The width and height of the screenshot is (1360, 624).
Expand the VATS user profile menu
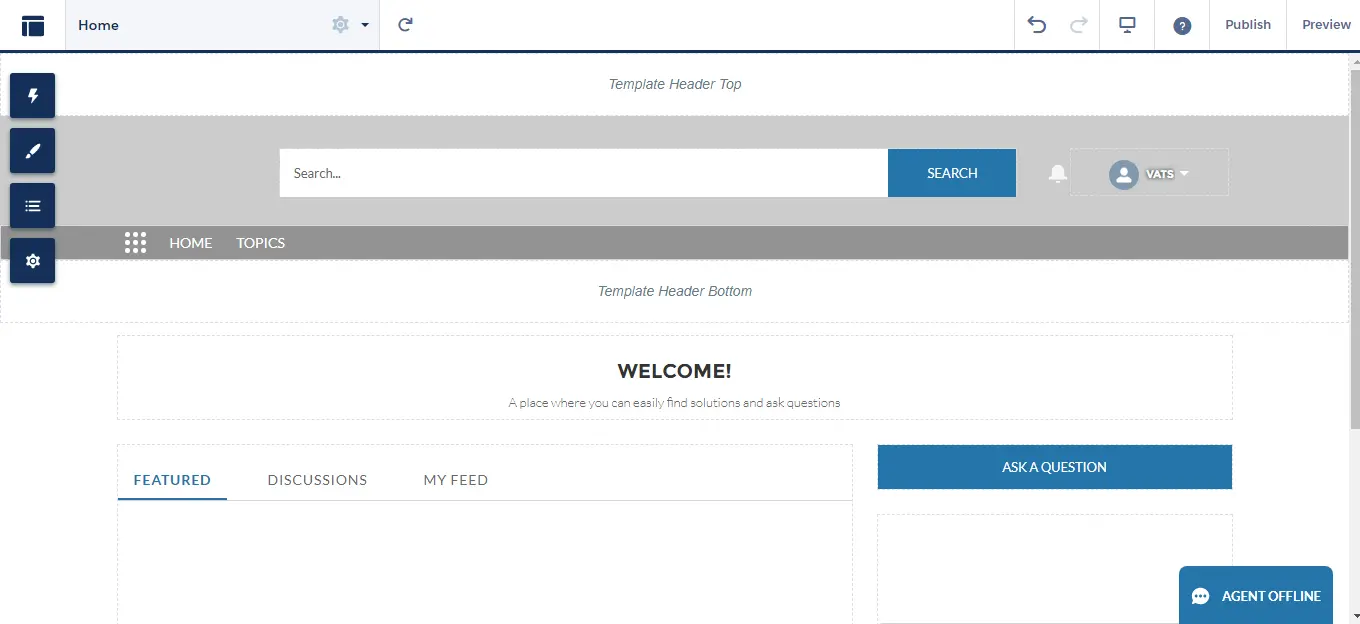(1149, 174)
